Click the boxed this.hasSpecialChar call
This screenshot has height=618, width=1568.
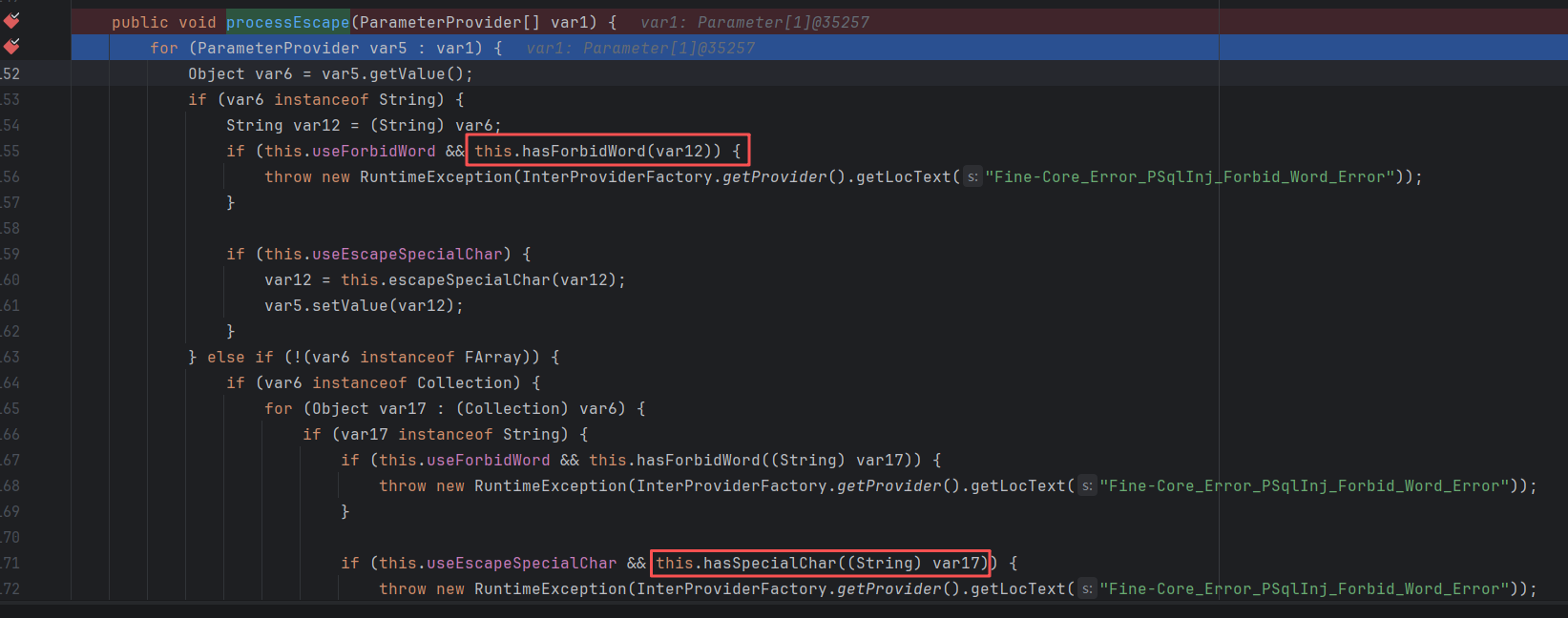coord(821,564)
